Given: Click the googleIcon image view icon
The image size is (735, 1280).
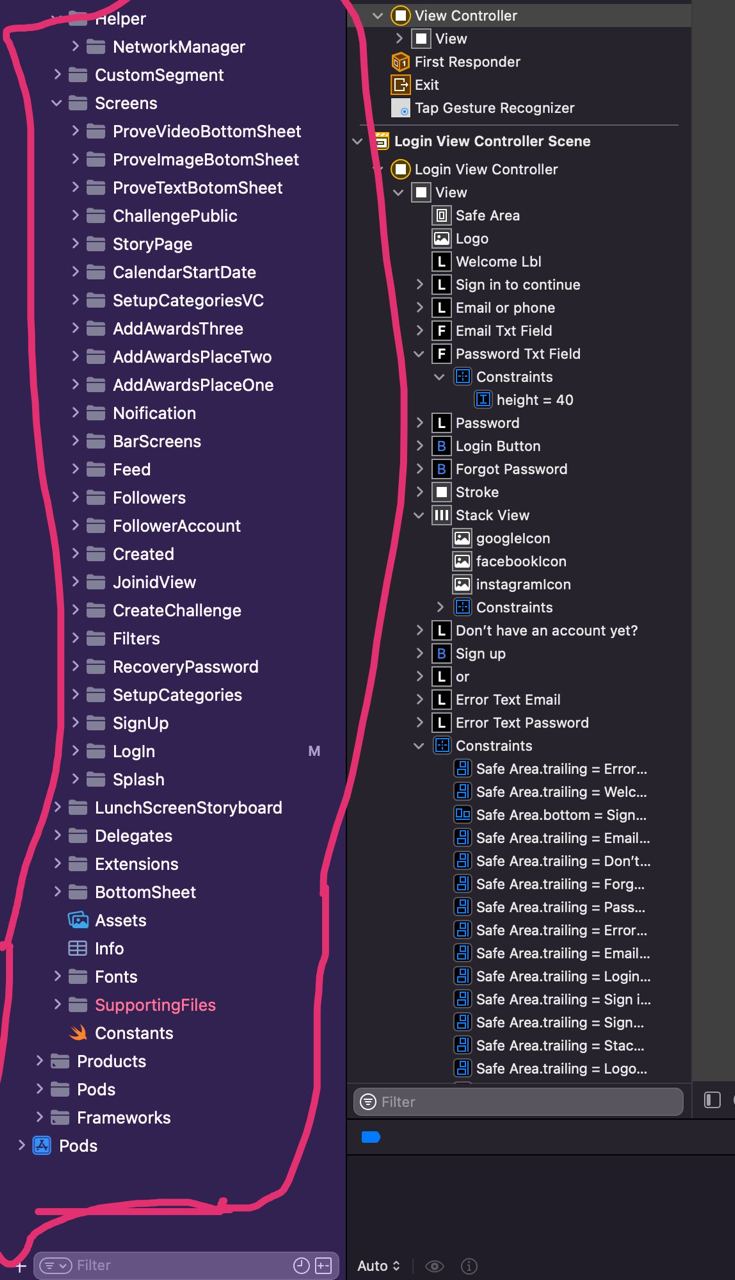Looking at the screenshot, I should coord(462,538).
